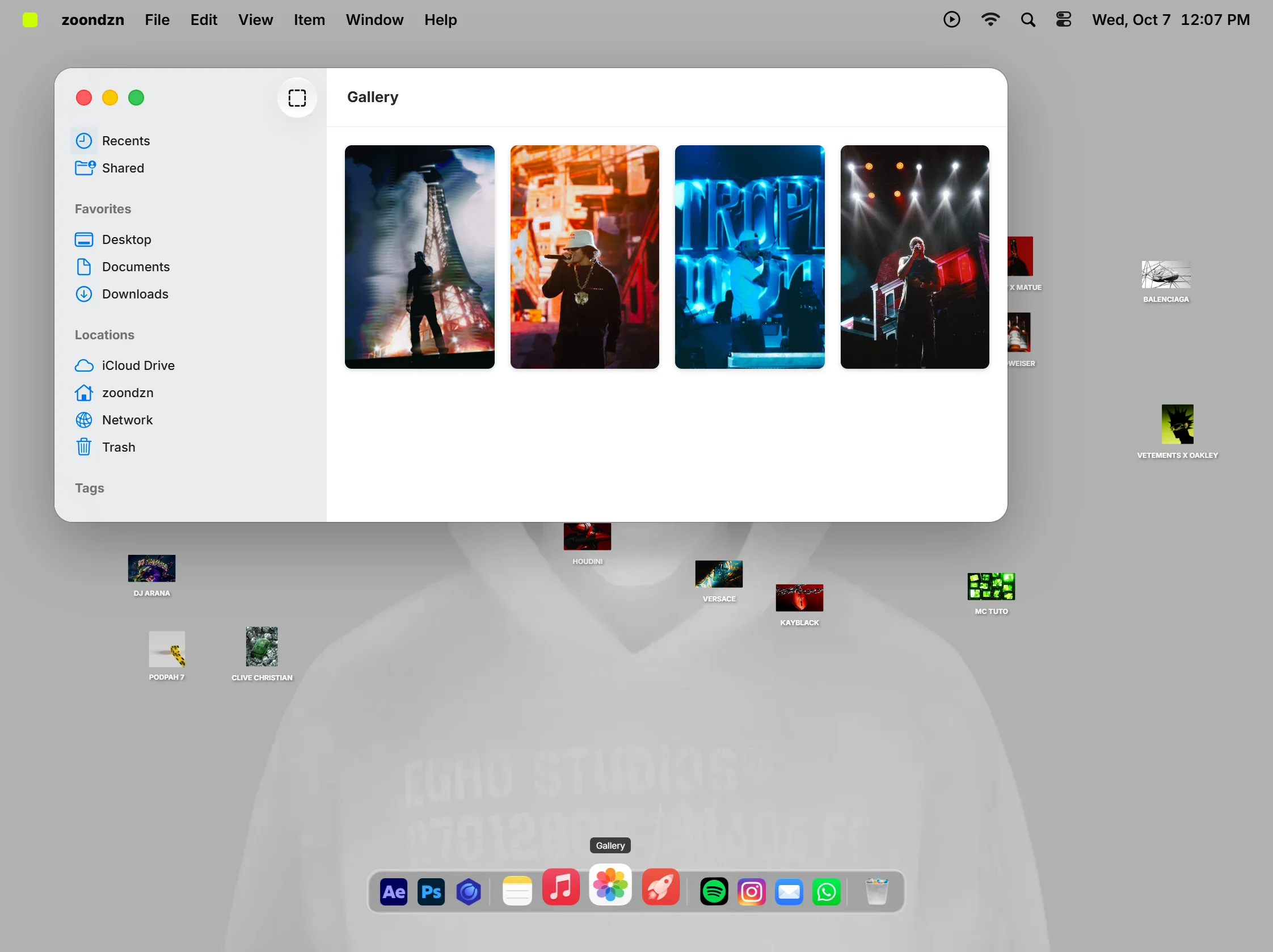Viewport: 1273px width, 952px height.
Task: Click the Gallery photos icon in dock
Action: coord(610,884)
